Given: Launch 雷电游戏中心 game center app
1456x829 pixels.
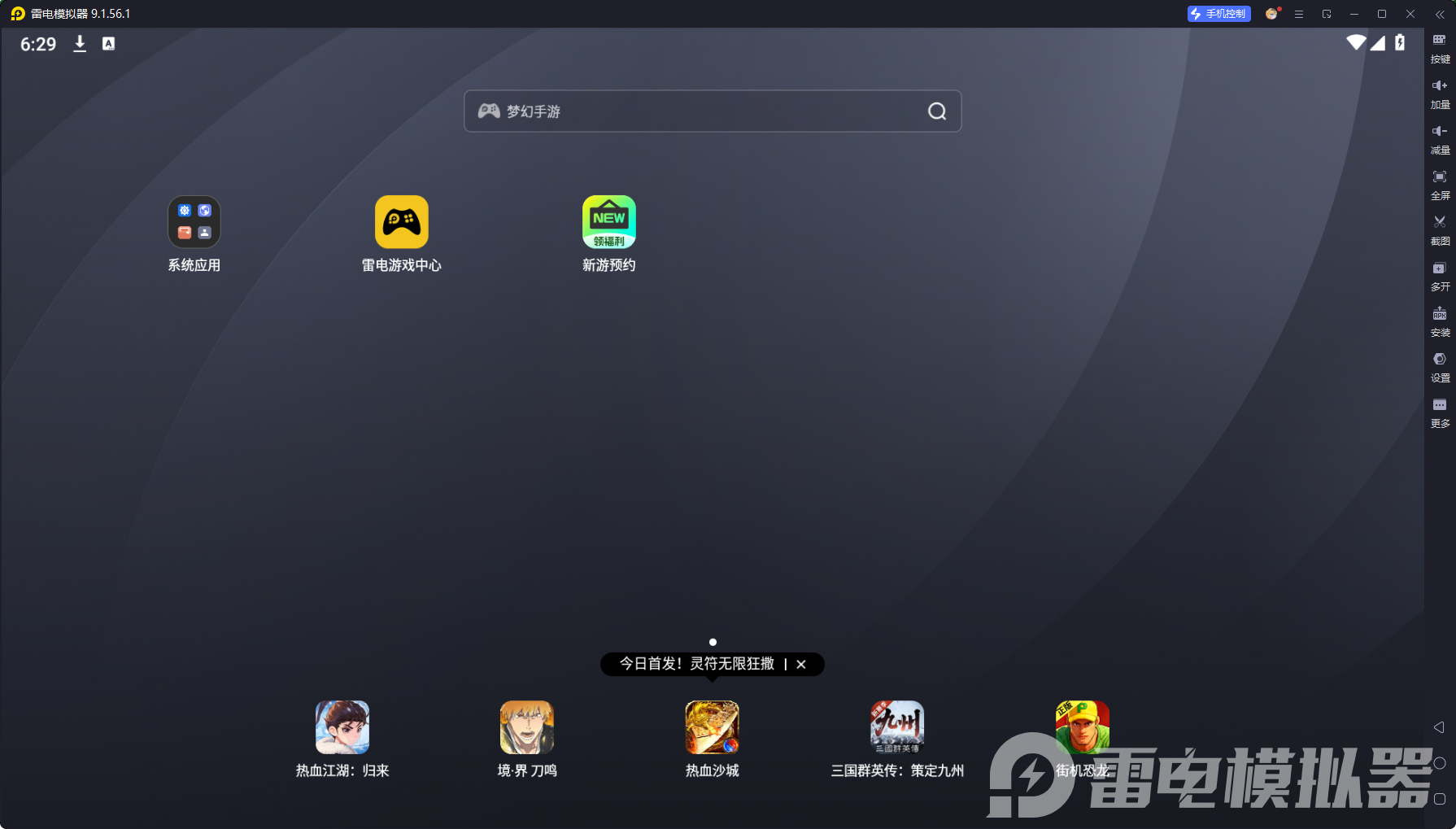Looking at the screenshot, I should (x=402, y=234).
